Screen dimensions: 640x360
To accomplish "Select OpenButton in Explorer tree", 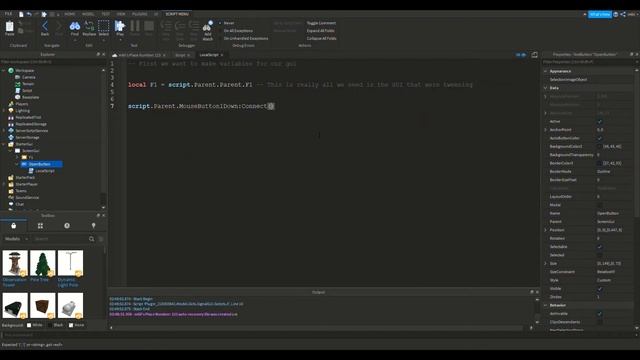I will click(40, 164).
